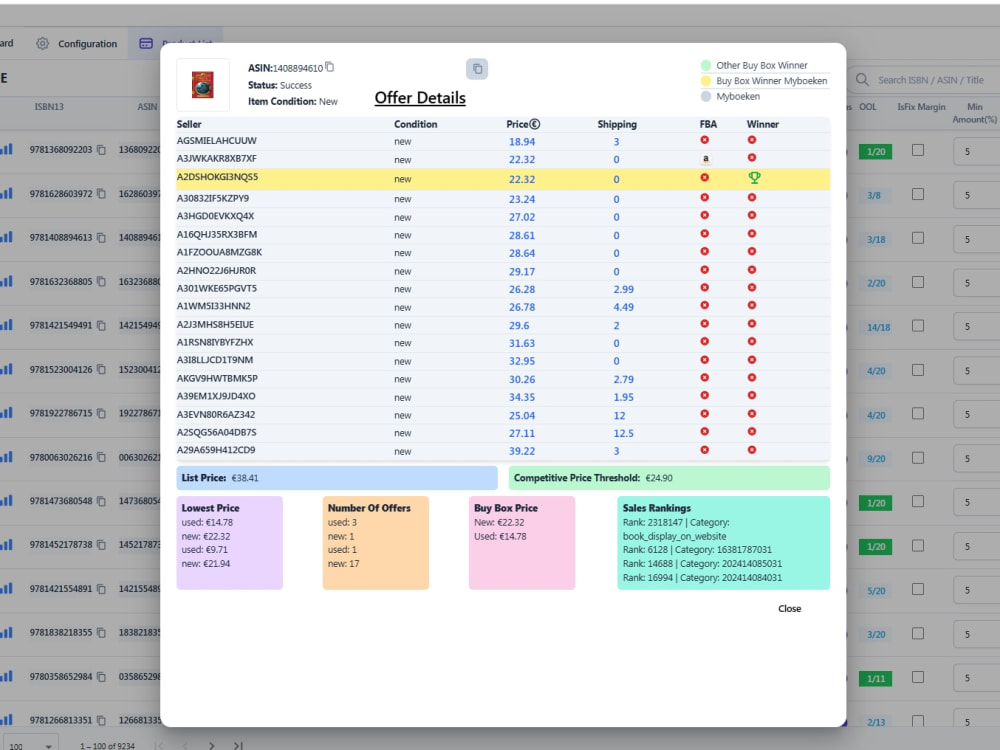Click Competitive Price Threshold €24.90 bar
The height and width of the screenshot is (750, 1000).
669,478
